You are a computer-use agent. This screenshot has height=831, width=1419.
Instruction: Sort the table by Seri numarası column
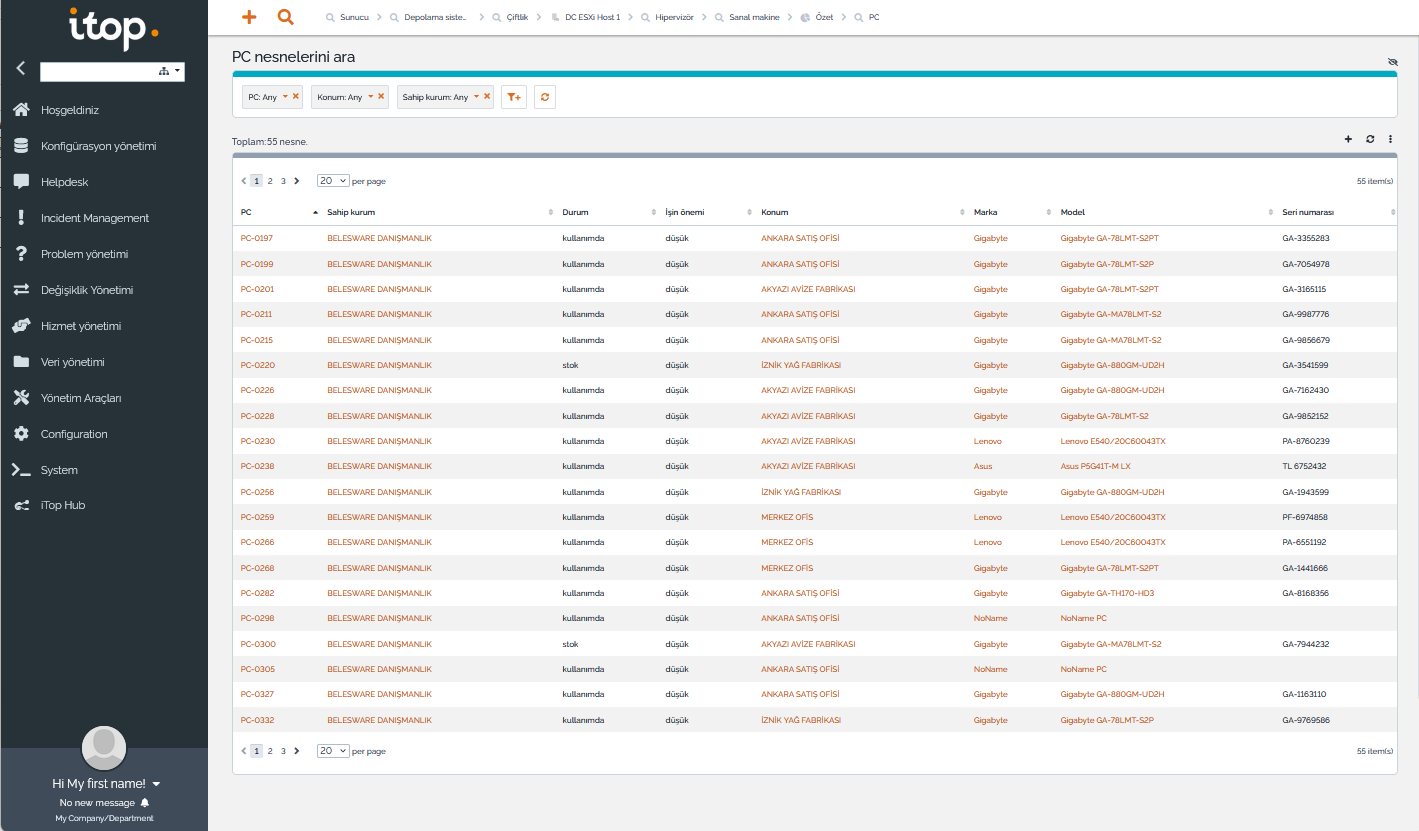pos(1308,212)
